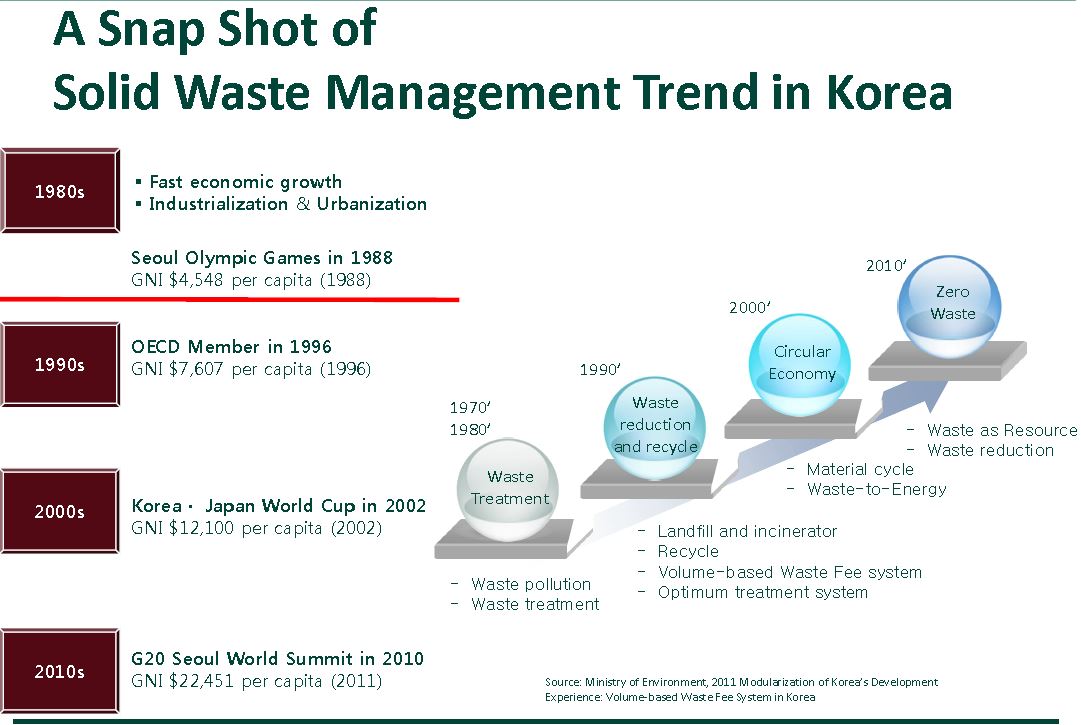Image resolution: width=1081 pixels, height=725 pixels.
Task: Click the 1980' year label near the staircase
Action: (470, 429)
